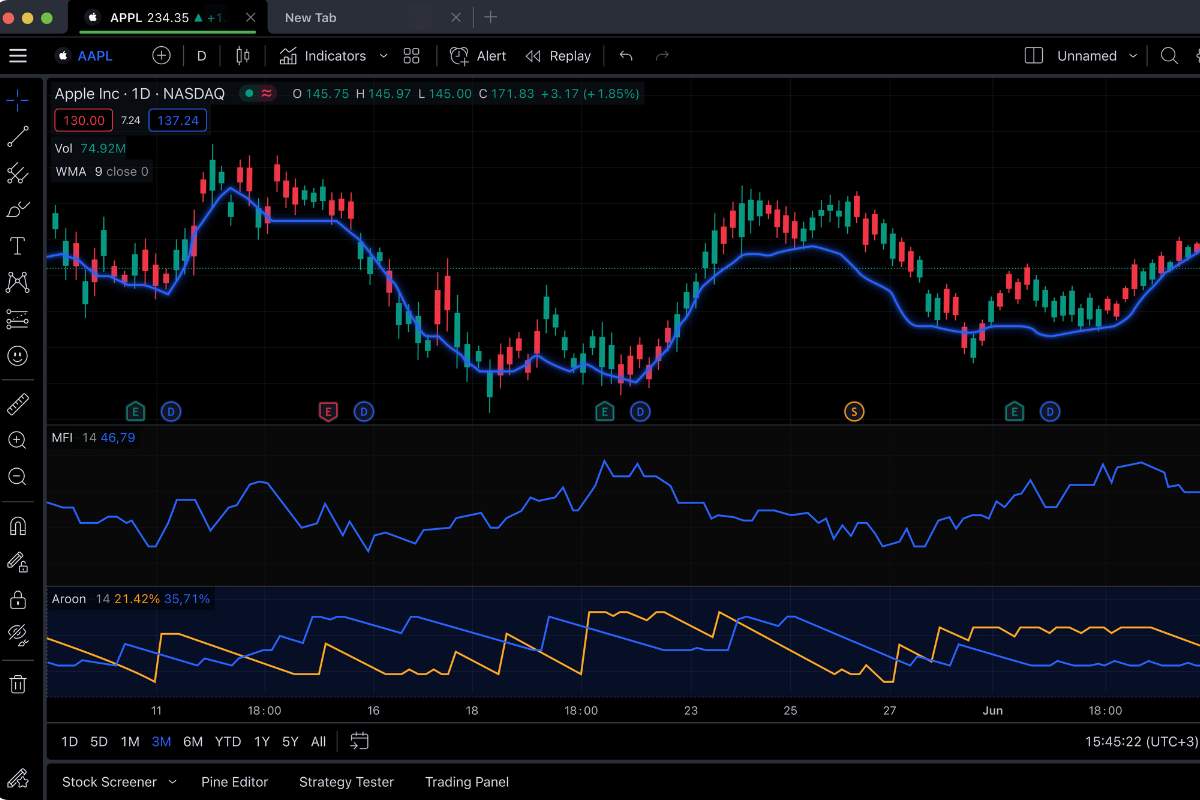This screenshot has width=1200, height=800.
Task: Click the blue 137.24 buy button
Action: pos(178,120)
